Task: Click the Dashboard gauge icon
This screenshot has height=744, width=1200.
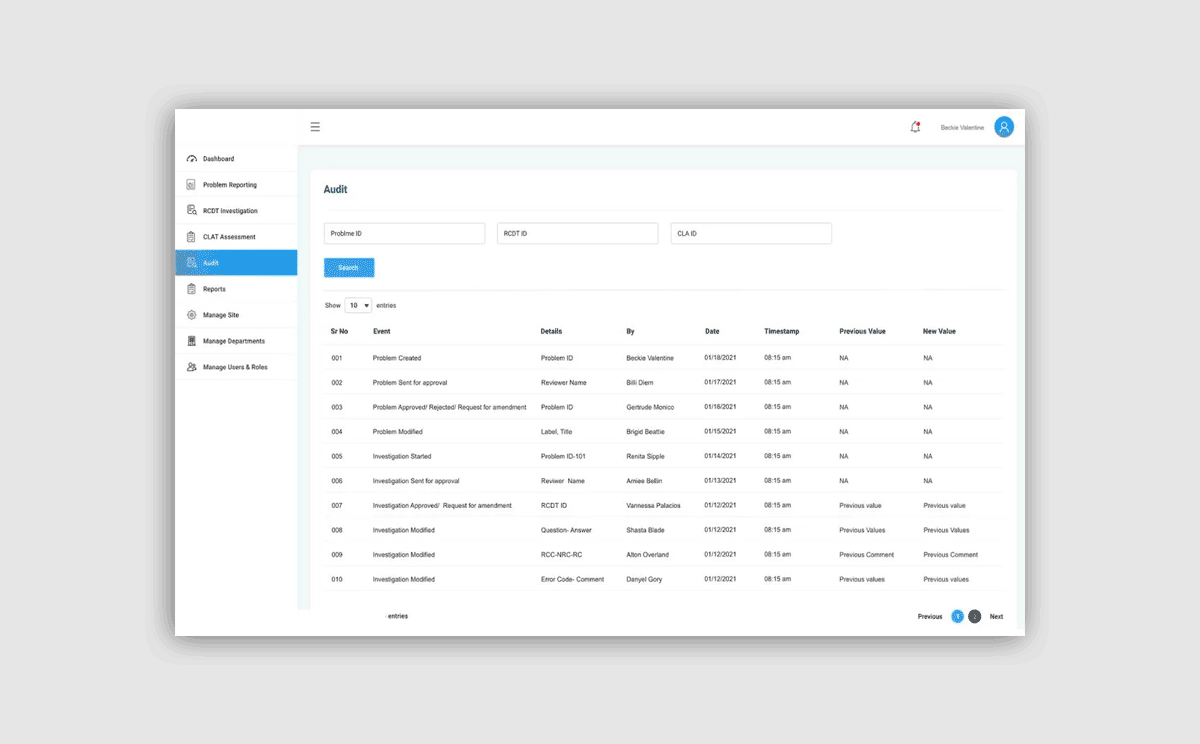Action: click(191, 159)
